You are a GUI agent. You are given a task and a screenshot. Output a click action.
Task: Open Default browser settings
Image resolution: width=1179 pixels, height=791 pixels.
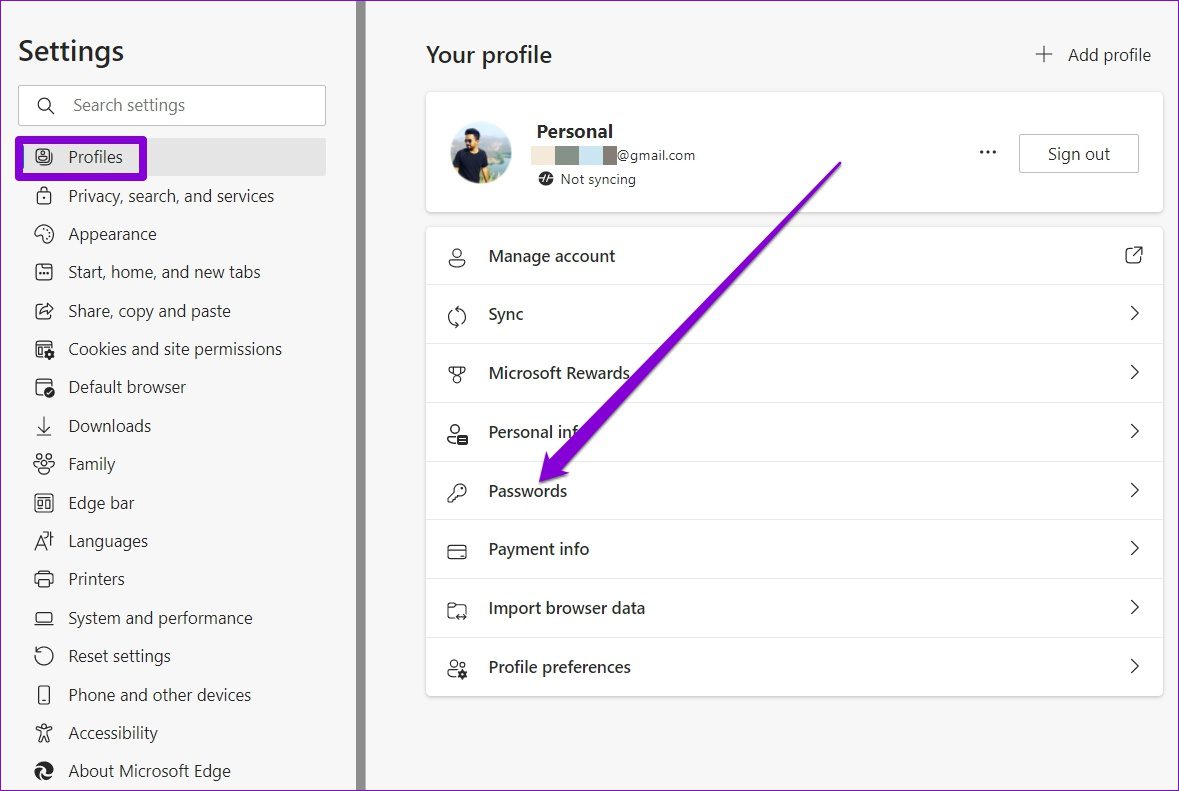172,387
